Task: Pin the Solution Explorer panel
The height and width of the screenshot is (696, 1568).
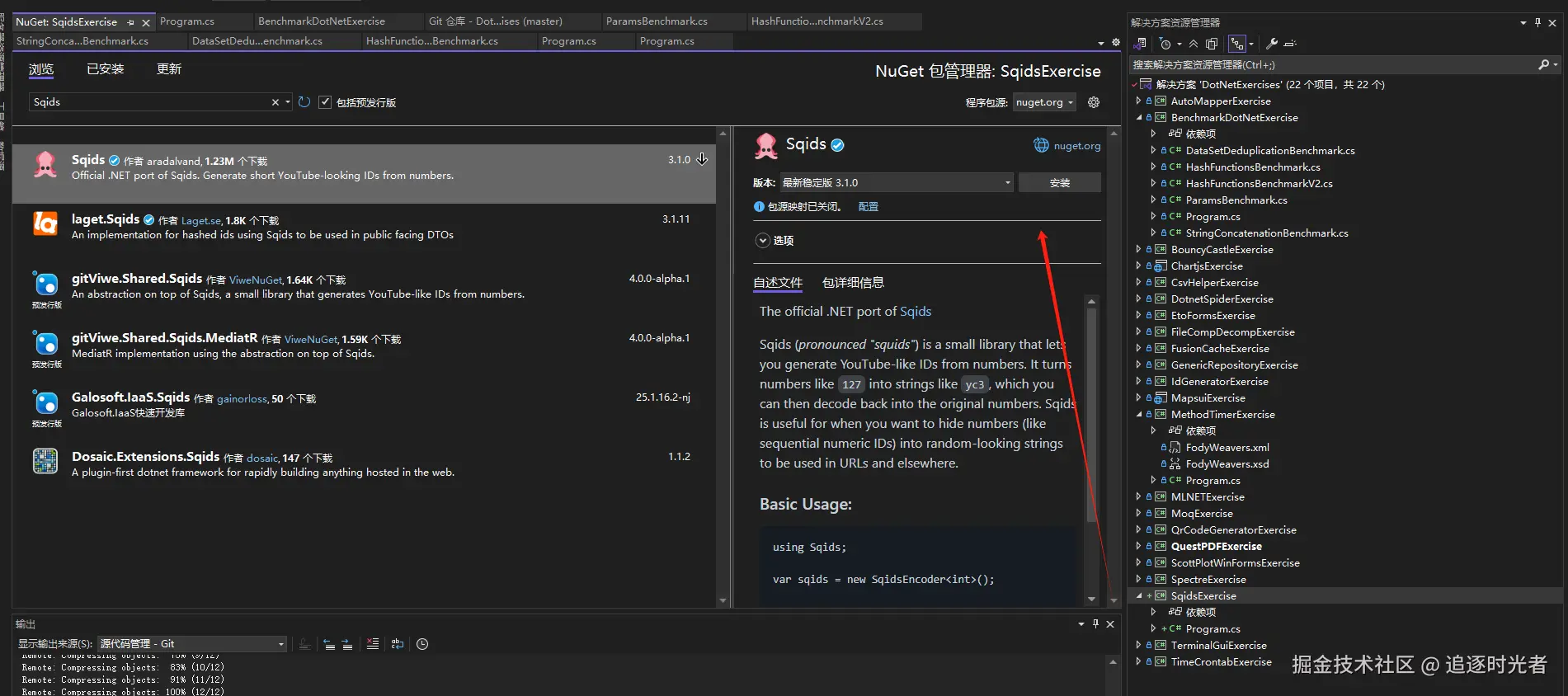Action: click(x=1537, y=22)
